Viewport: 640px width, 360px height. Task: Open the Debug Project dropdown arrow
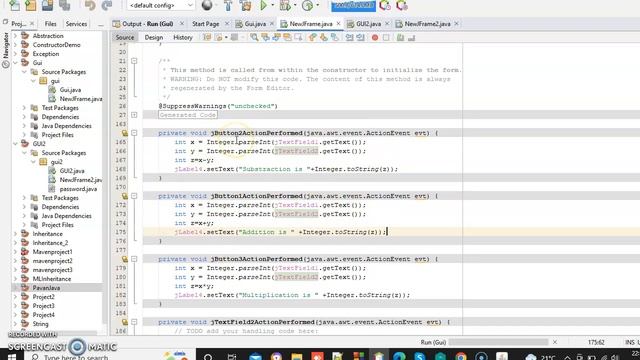coord(295,5)
